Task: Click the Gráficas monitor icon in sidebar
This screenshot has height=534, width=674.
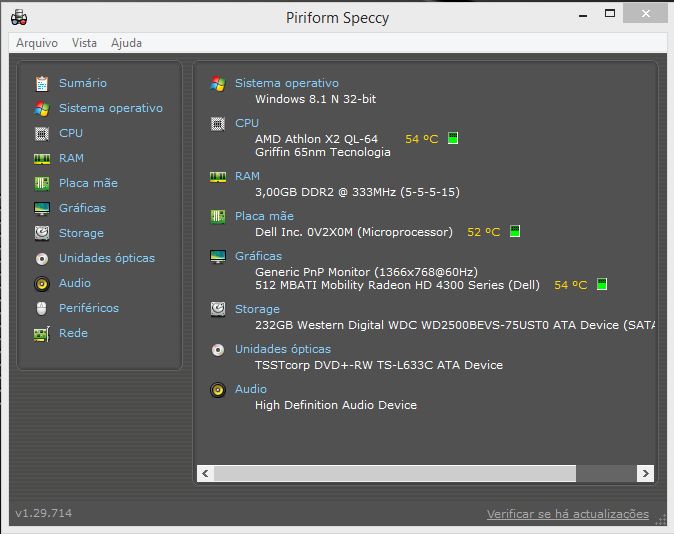Action: (x=42, y=209)
